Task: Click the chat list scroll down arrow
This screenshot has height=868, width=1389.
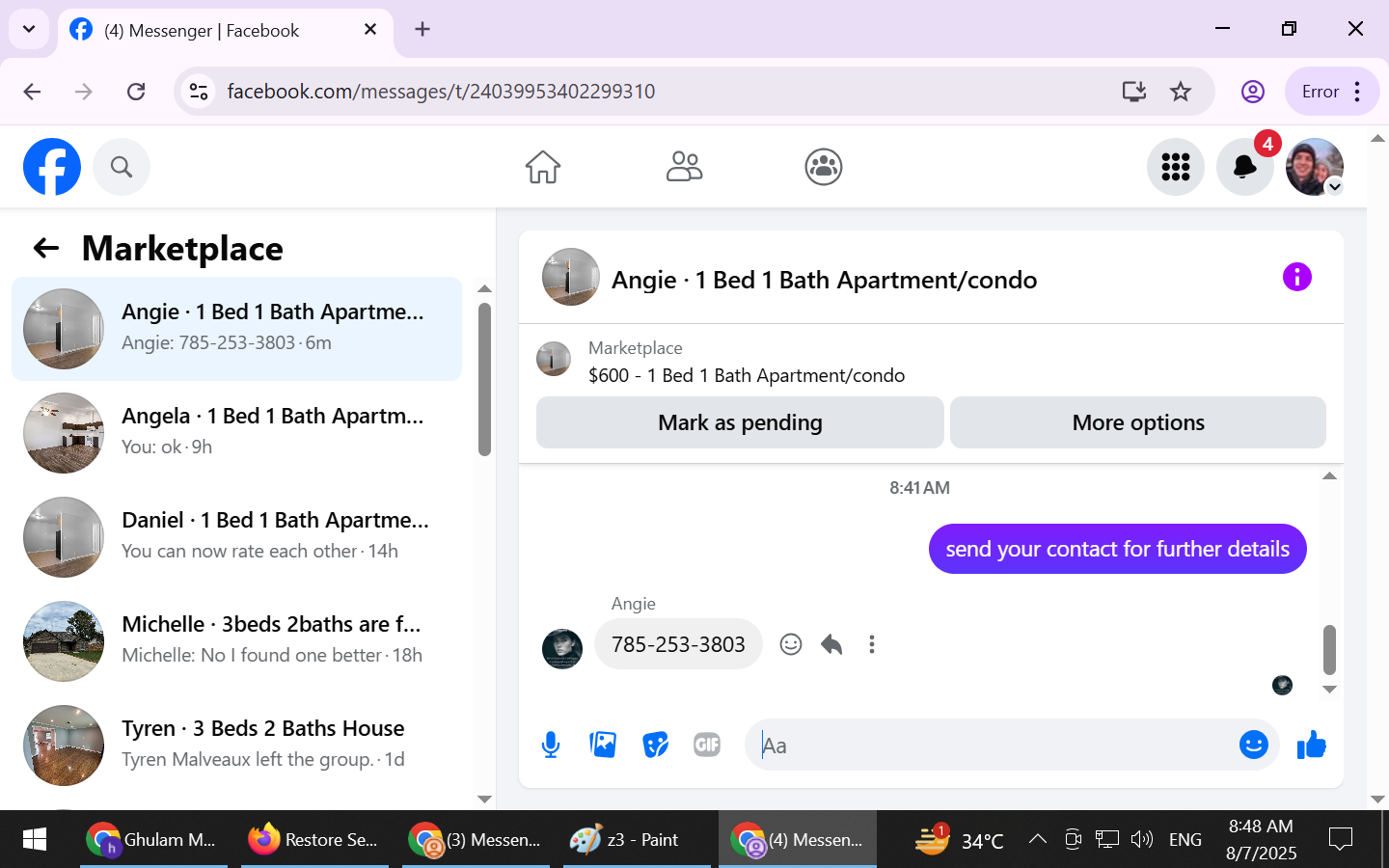Action: (485, 800)
